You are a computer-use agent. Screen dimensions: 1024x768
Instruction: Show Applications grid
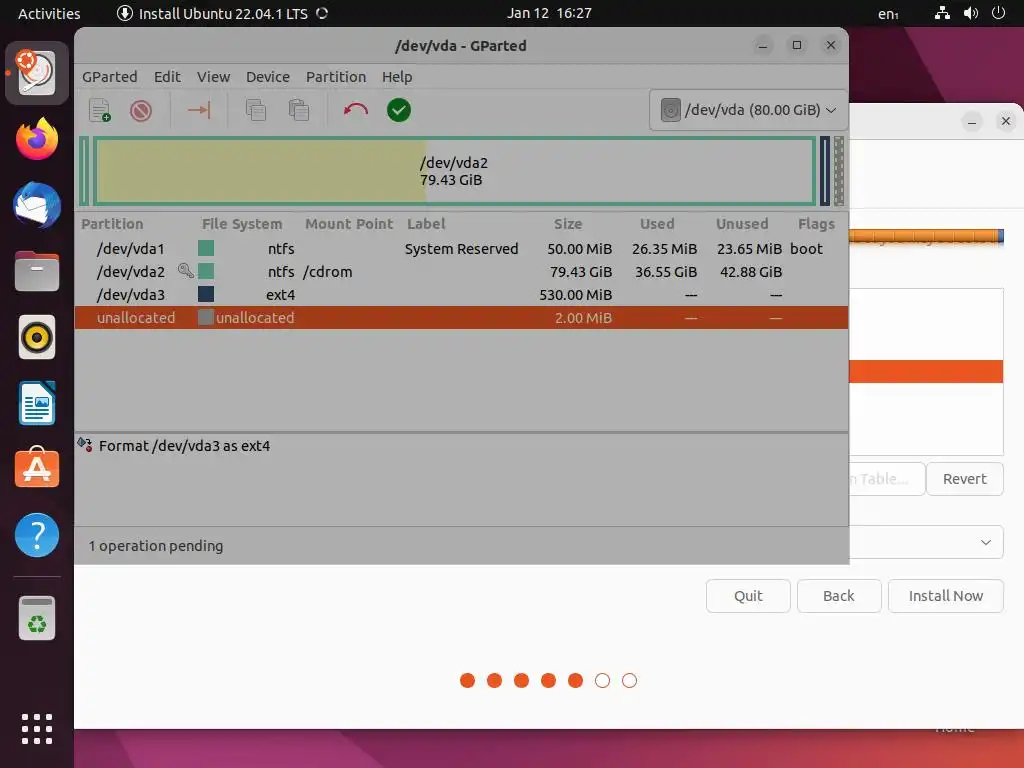click(37, 729)
